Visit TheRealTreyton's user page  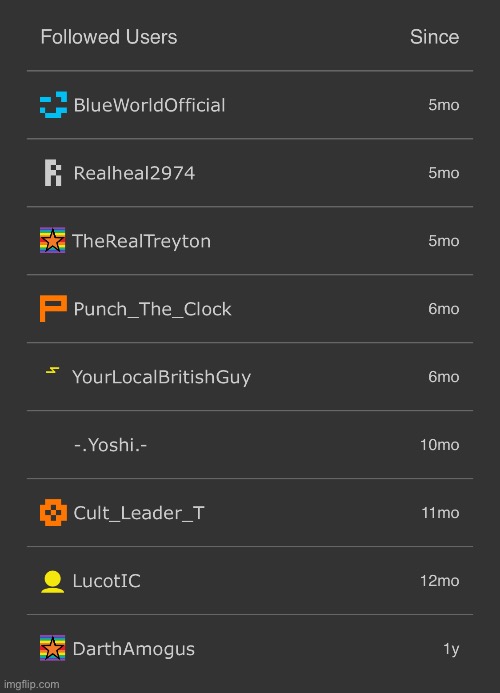[x=141, y=241]
